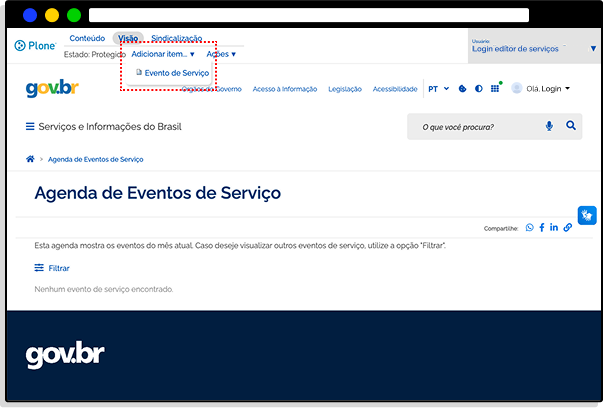Expand the Adicionar item dropdown
603x408 pixels.
click(x=163, y=54)
